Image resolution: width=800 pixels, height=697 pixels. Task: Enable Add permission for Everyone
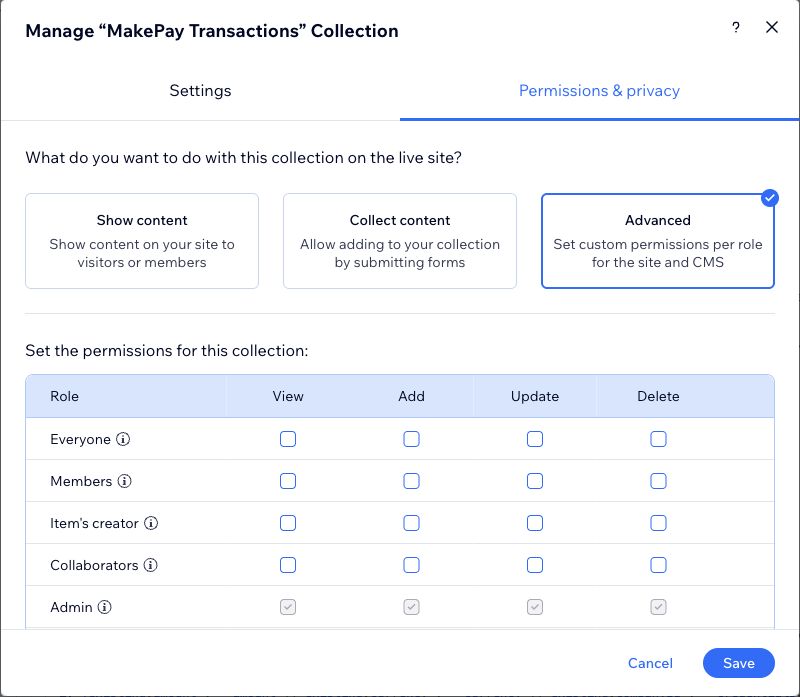coord(411,439)
